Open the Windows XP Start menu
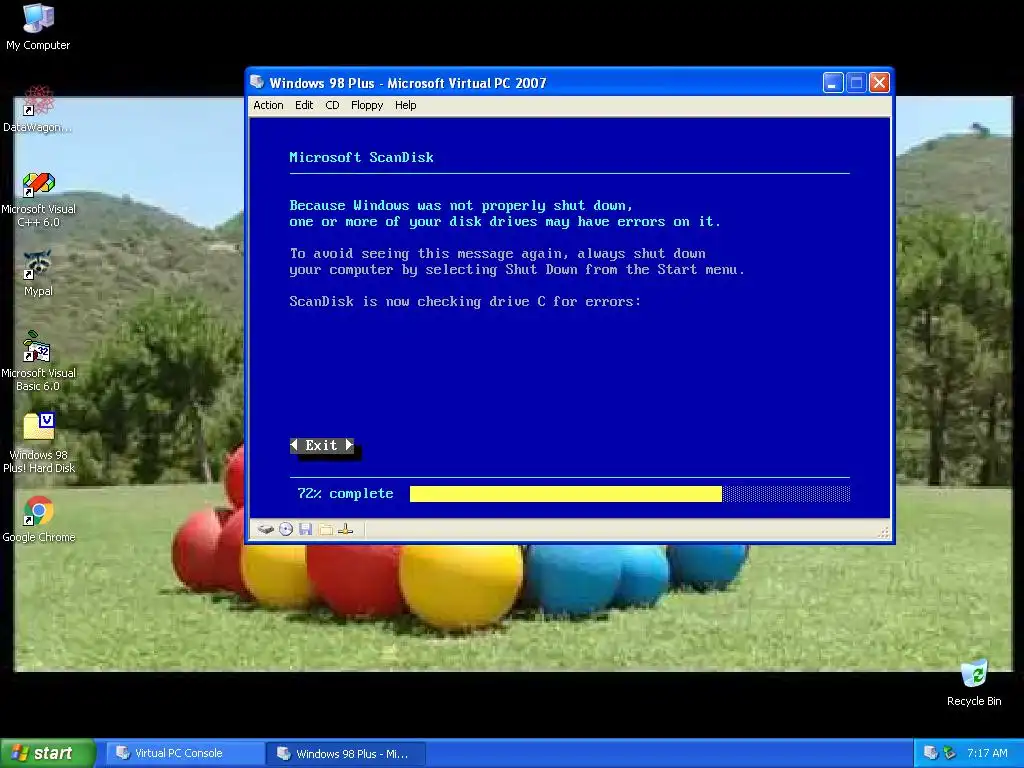 point(47,753)
